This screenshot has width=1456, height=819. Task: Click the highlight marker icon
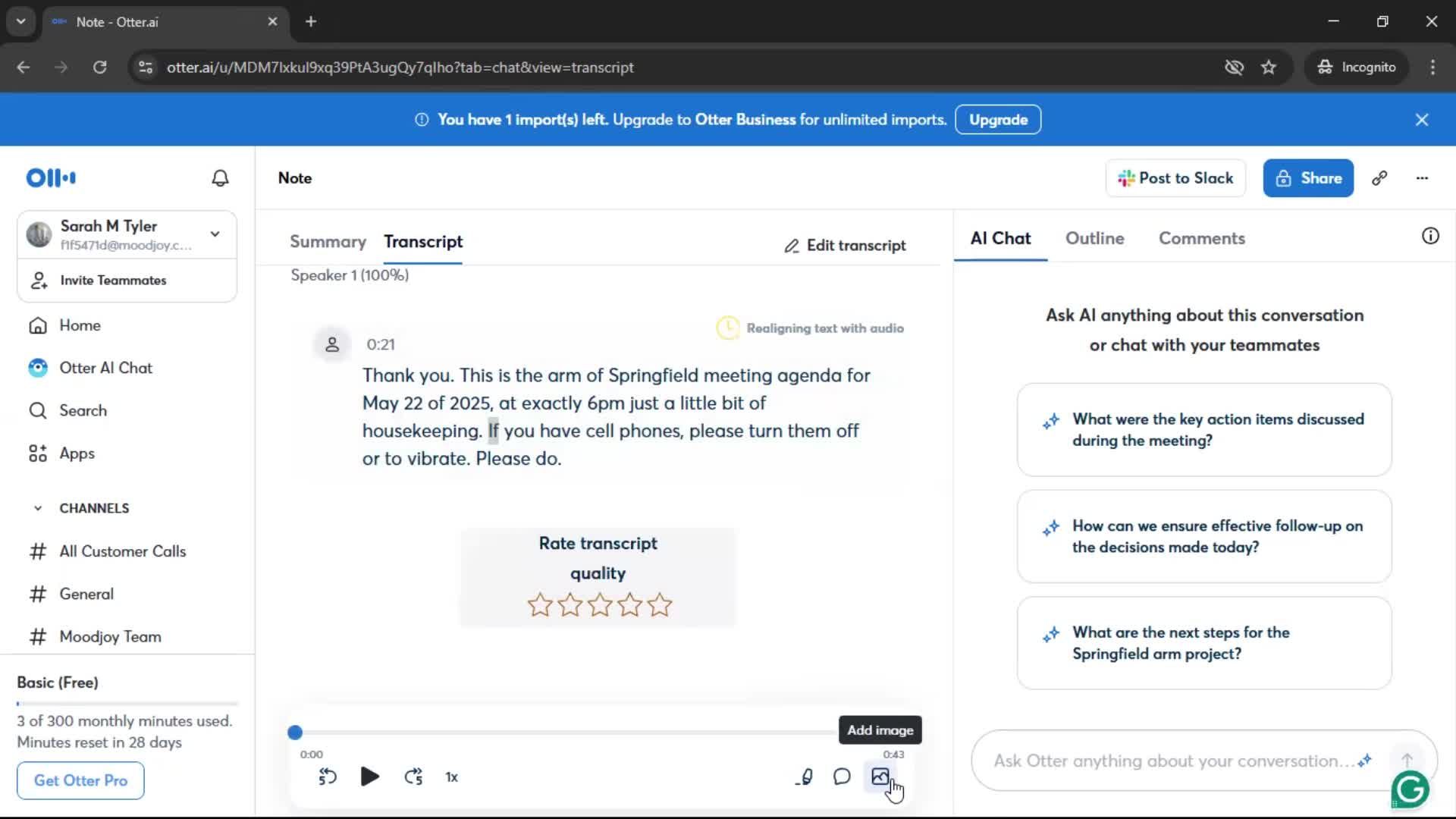805,777
